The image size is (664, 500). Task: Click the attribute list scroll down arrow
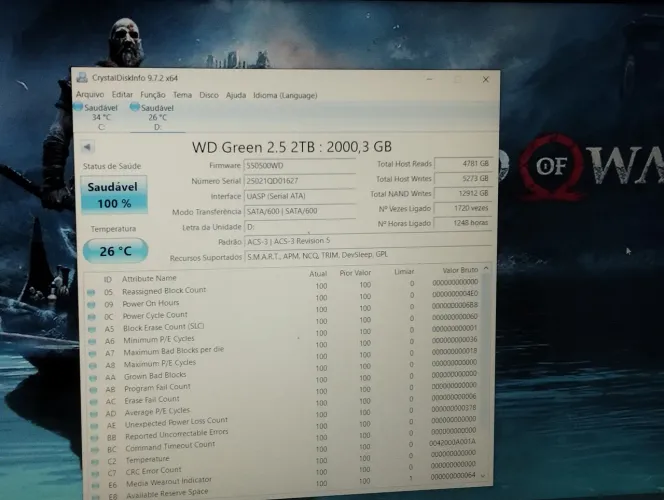[x=483, y=476]
